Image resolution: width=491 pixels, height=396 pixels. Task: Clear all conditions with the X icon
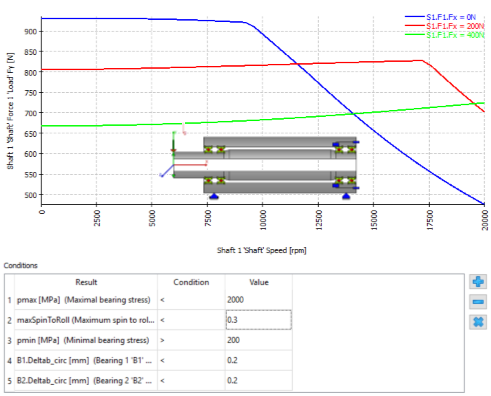click(478, 322)
